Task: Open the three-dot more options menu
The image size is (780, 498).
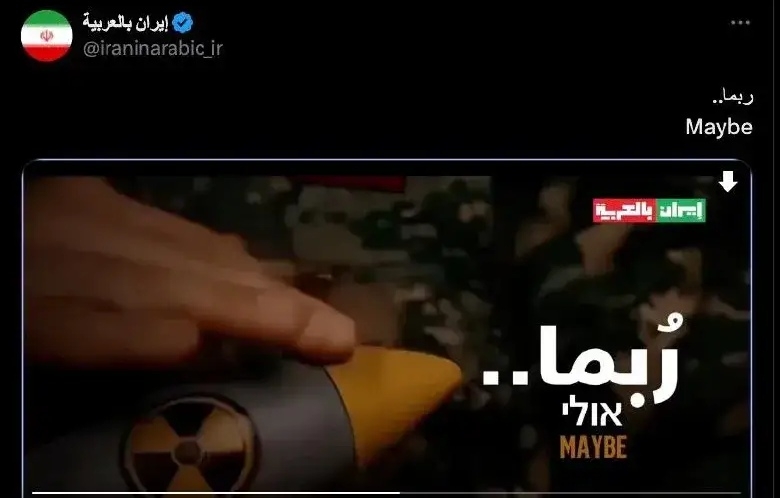Action: tap(740, 23)
